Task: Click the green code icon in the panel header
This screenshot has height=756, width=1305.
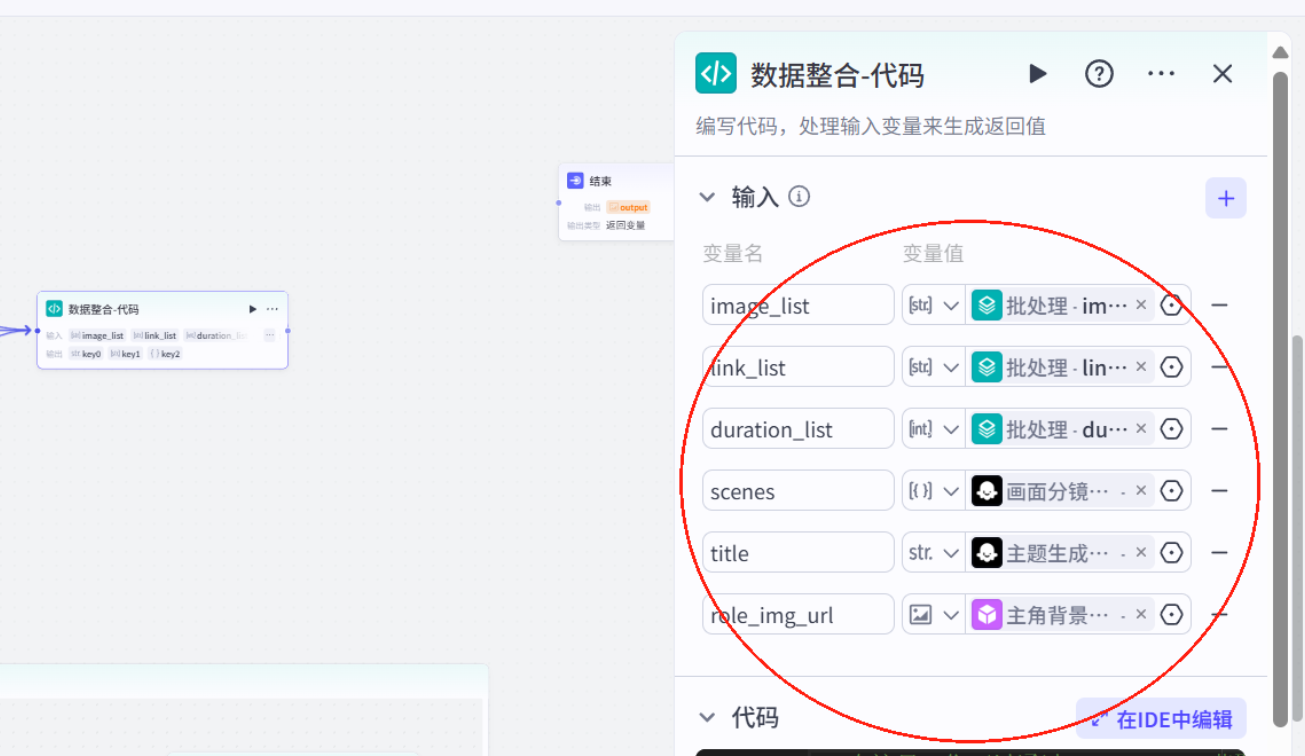Action: coord(715,73)
